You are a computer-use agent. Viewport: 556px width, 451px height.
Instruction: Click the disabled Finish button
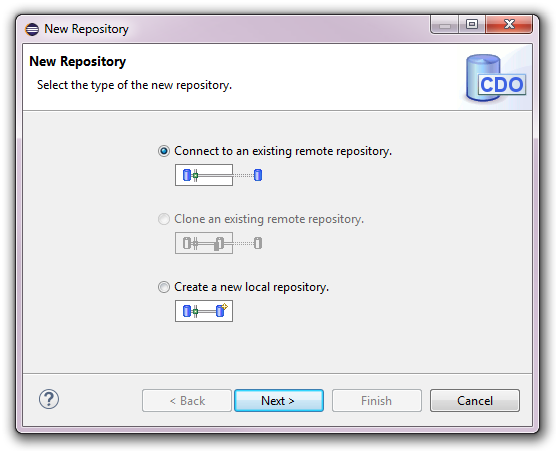[x=377, y=401]
